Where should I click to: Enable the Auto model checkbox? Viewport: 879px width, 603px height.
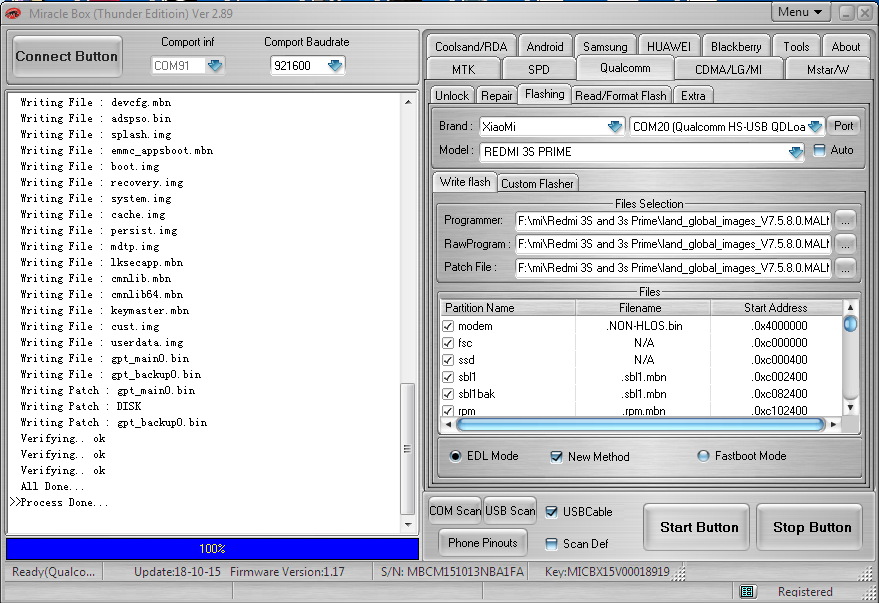click(820, 150)
